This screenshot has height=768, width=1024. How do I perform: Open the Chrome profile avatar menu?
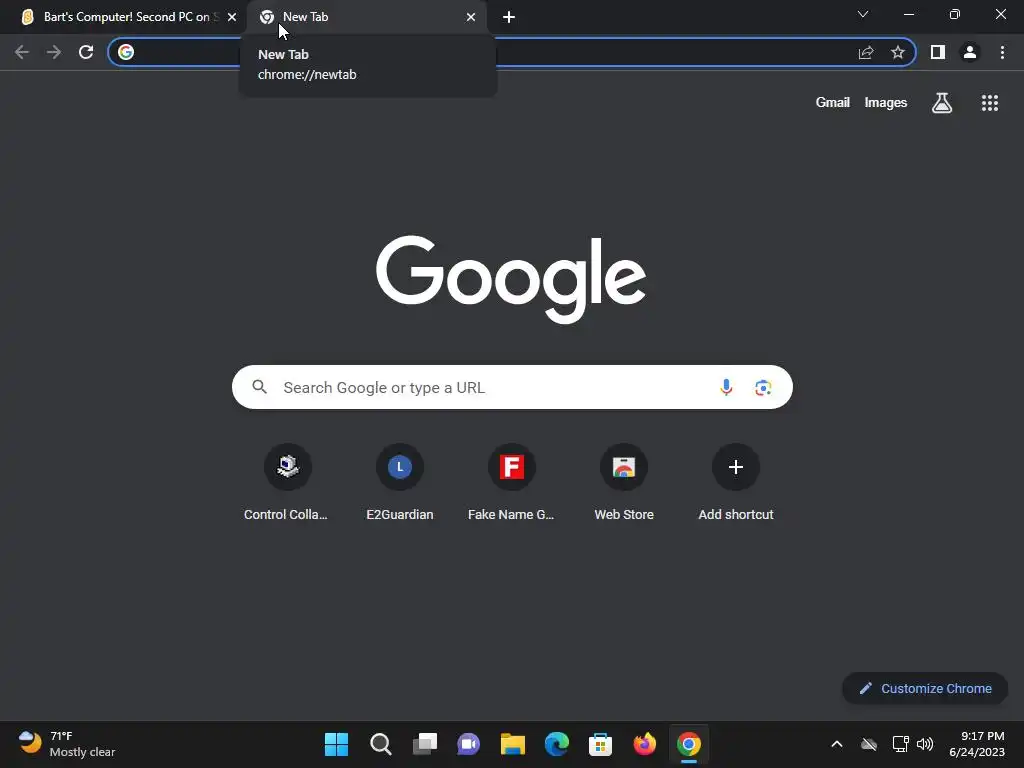970,52
